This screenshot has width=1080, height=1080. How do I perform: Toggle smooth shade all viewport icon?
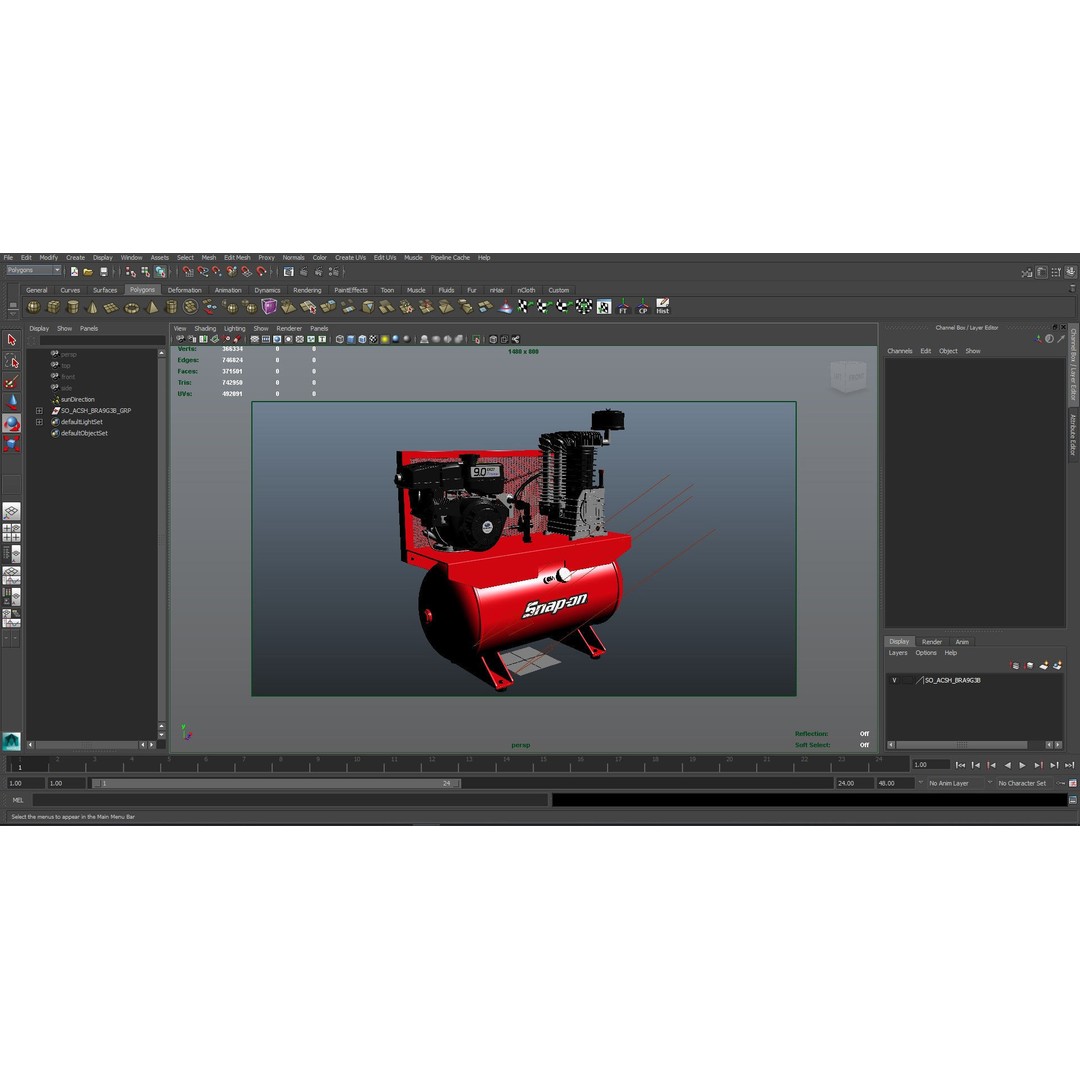351,340
